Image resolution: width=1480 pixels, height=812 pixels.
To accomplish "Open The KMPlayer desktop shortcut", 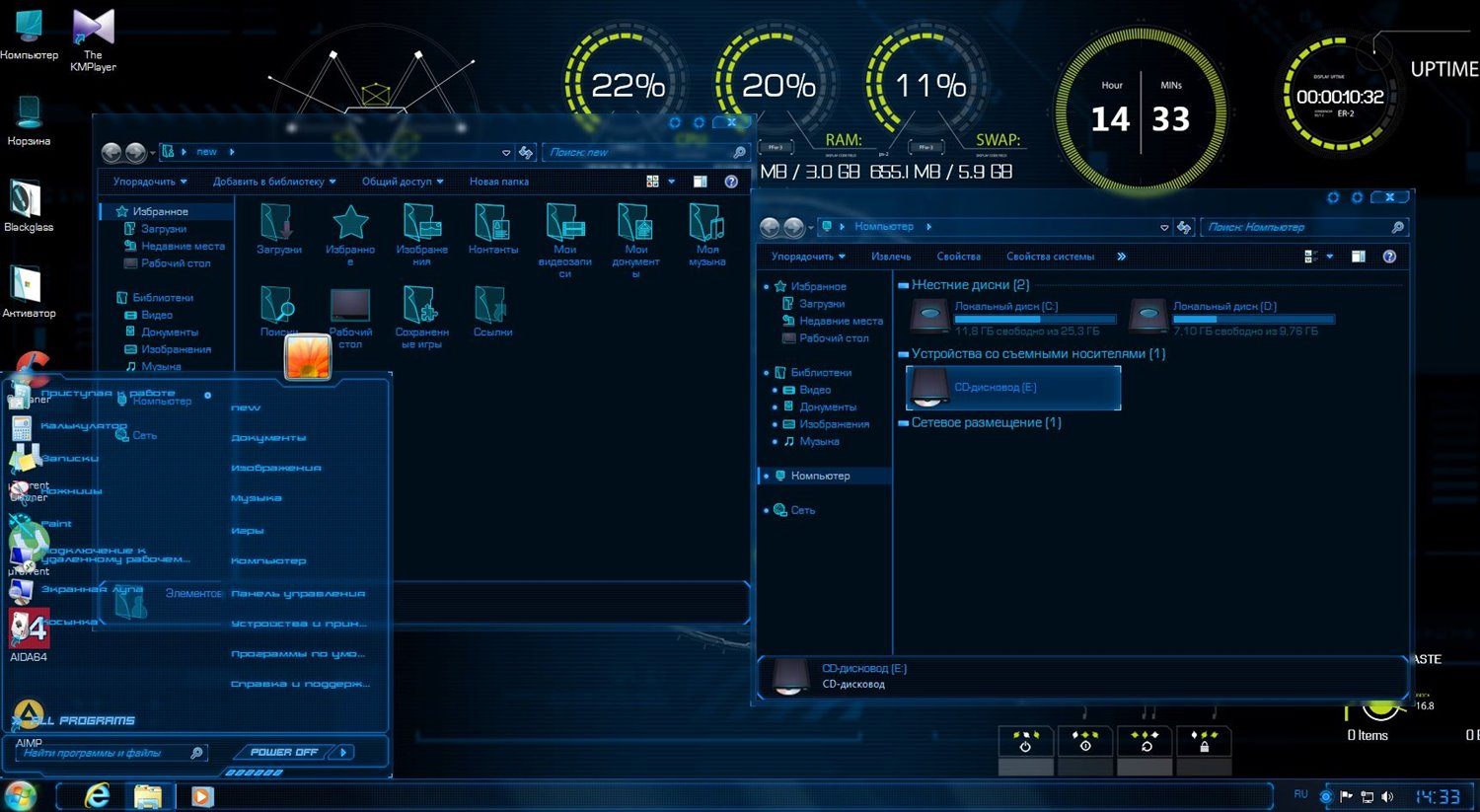I will (x=93, y=39).
